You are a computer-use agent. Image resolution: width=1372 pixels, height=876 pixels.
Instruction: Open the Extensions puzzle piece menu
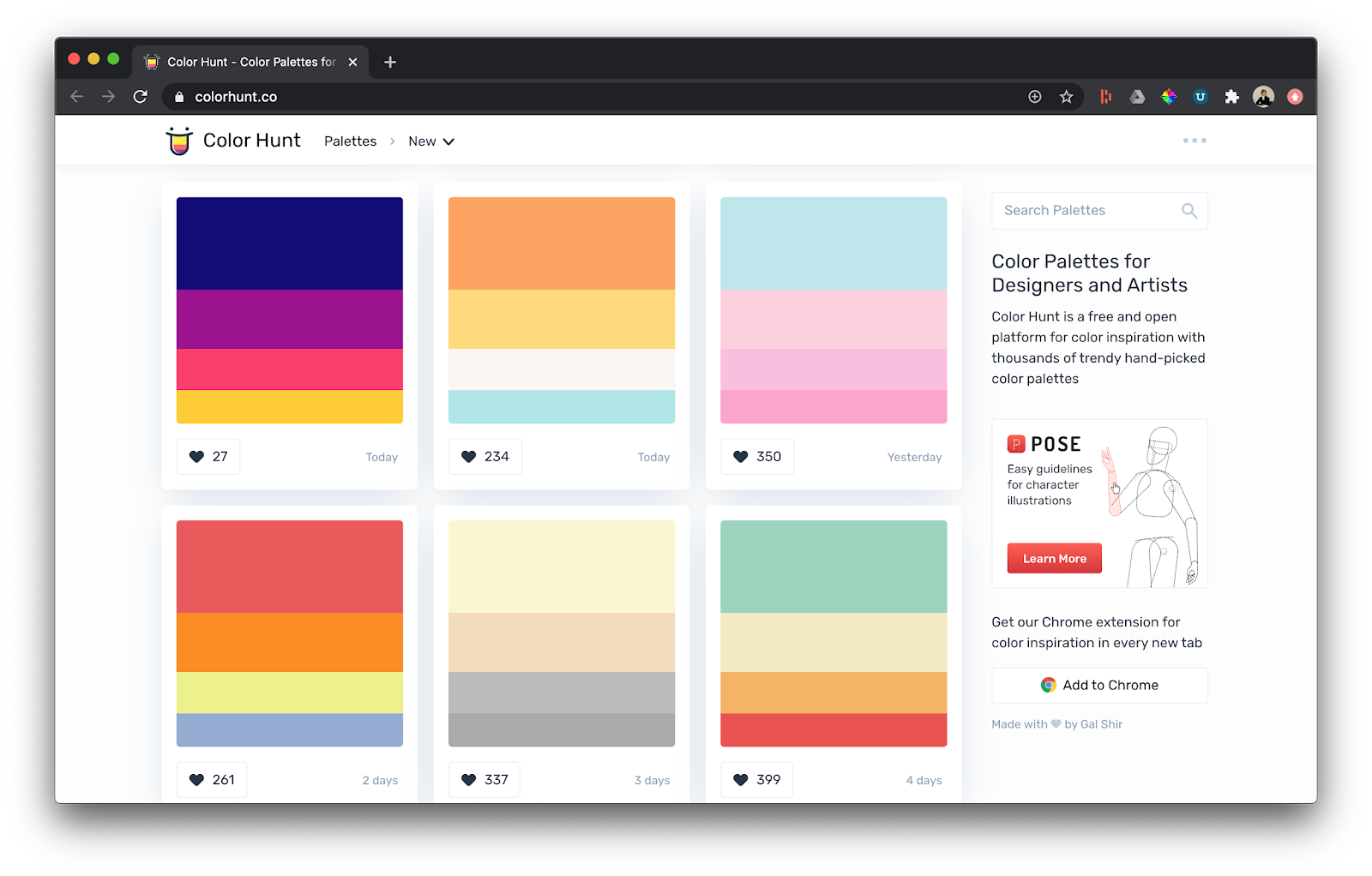click(x=1232, y=97)
